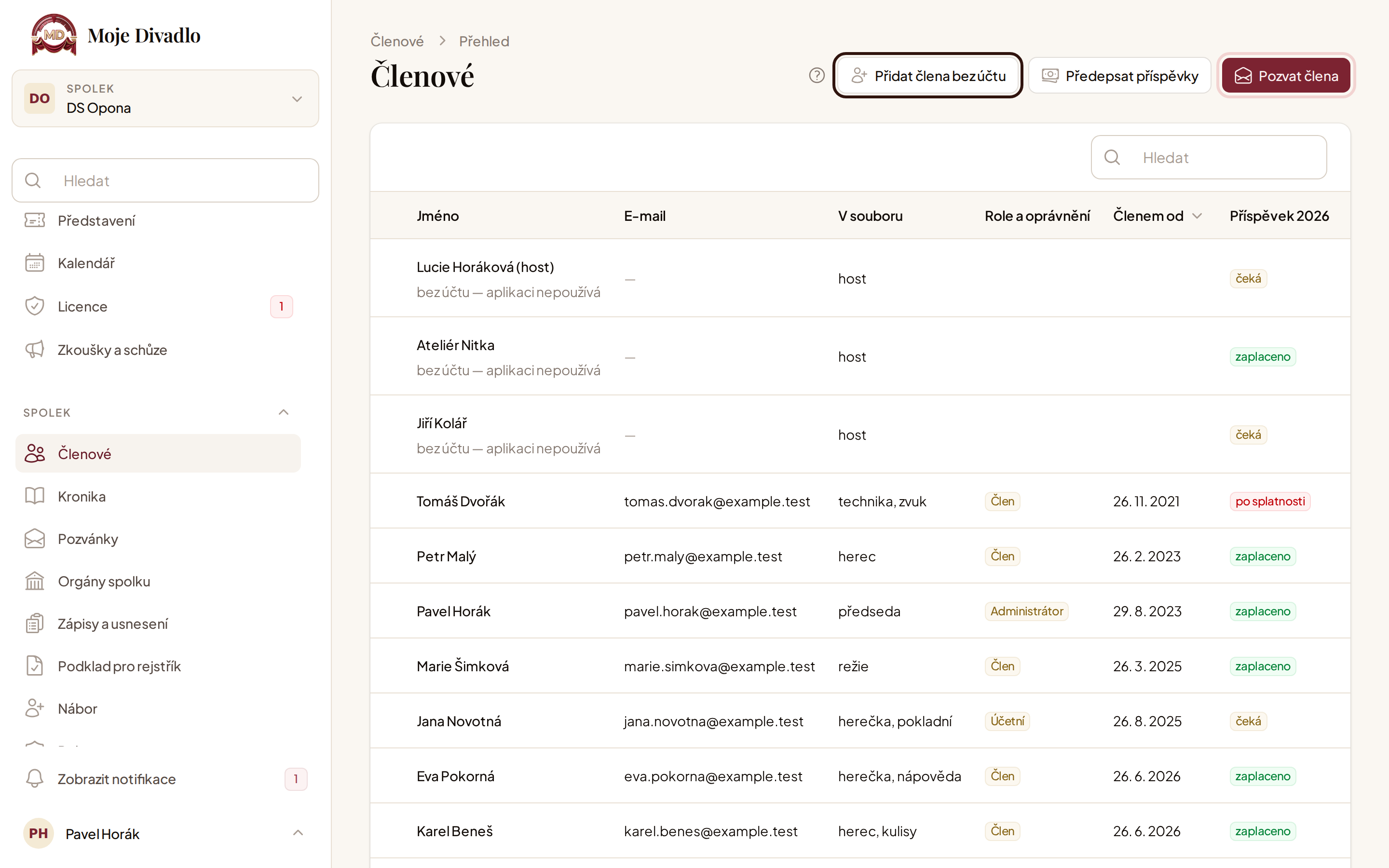1389x868 pixels.
Task: Click the help question mark icon
Action: click(x=816, y=75)
